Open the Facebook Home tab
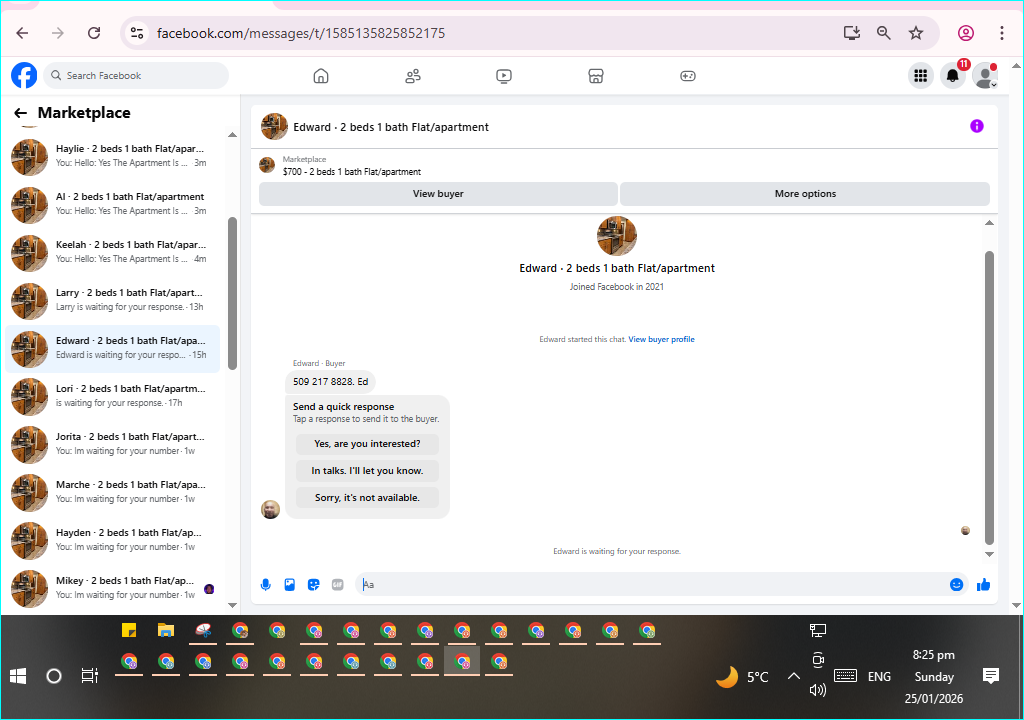The width and height of the screenshot is (1024, 720). (x=321, y=76)
